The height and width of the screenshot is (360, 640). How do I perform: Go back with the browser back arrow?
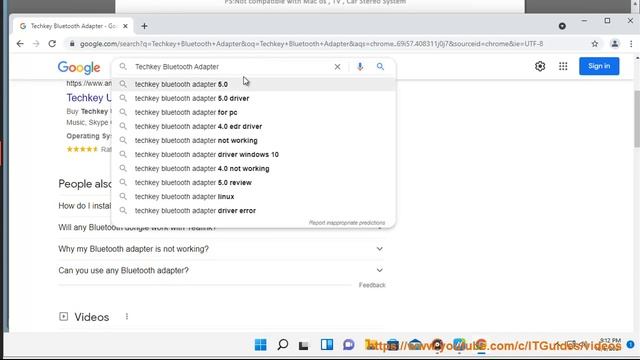[20, 44]
